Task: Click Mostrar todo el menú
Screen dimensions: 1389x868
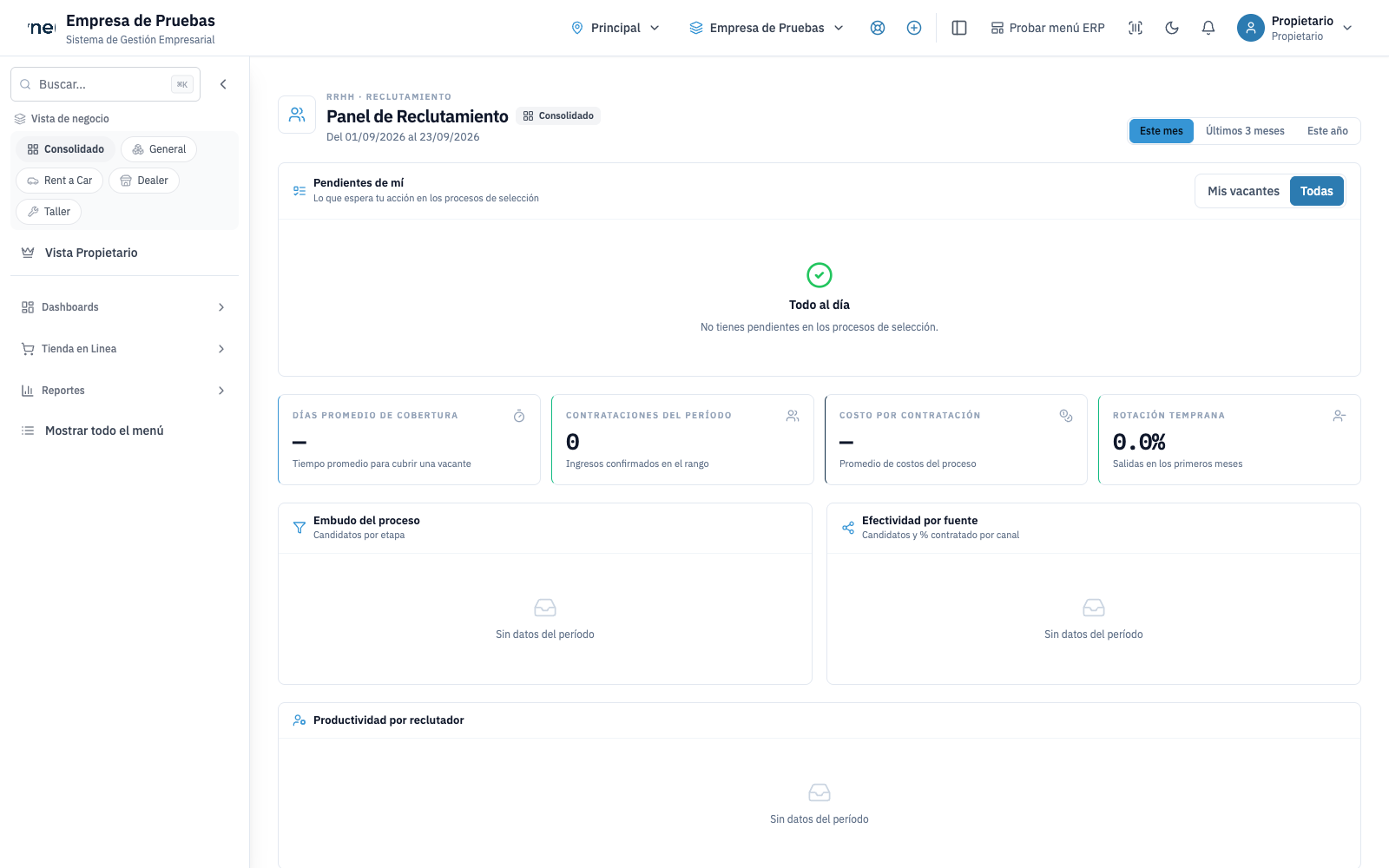Action: pyautogui.click(x=124, y=431)
